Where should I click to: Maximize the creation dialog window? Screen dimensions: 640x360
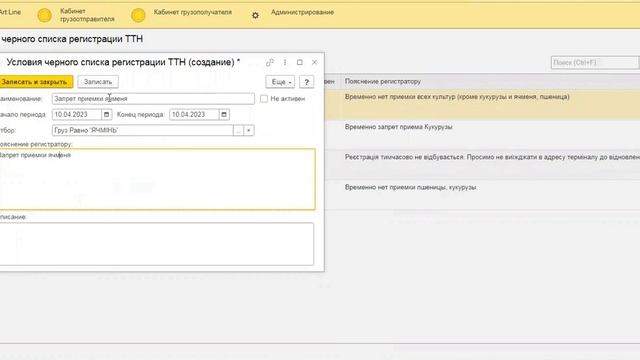pos(300,62)
